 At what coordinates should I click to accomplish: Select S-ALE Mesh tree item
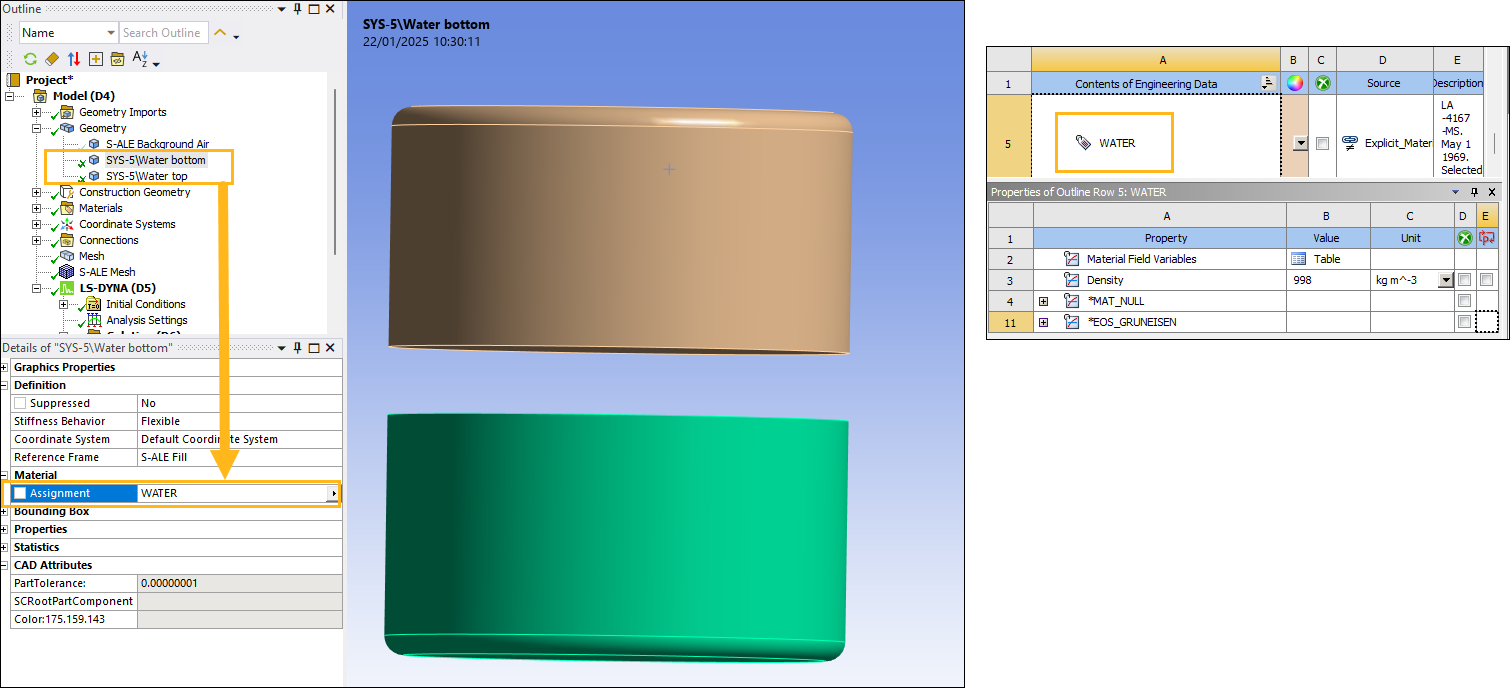click(x=107, y=272)
